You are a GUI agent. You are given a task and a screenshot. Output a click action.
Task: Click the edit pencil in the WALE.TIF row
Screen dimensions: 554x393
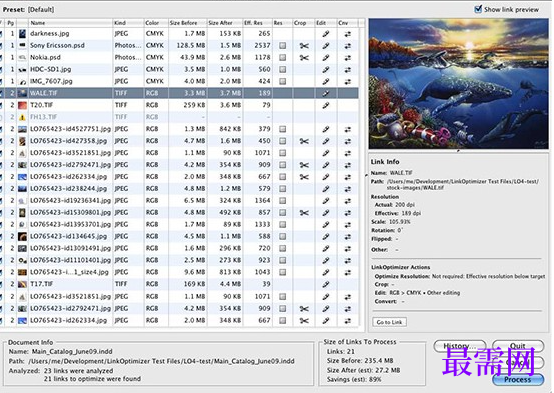click(x=326, y=93)
